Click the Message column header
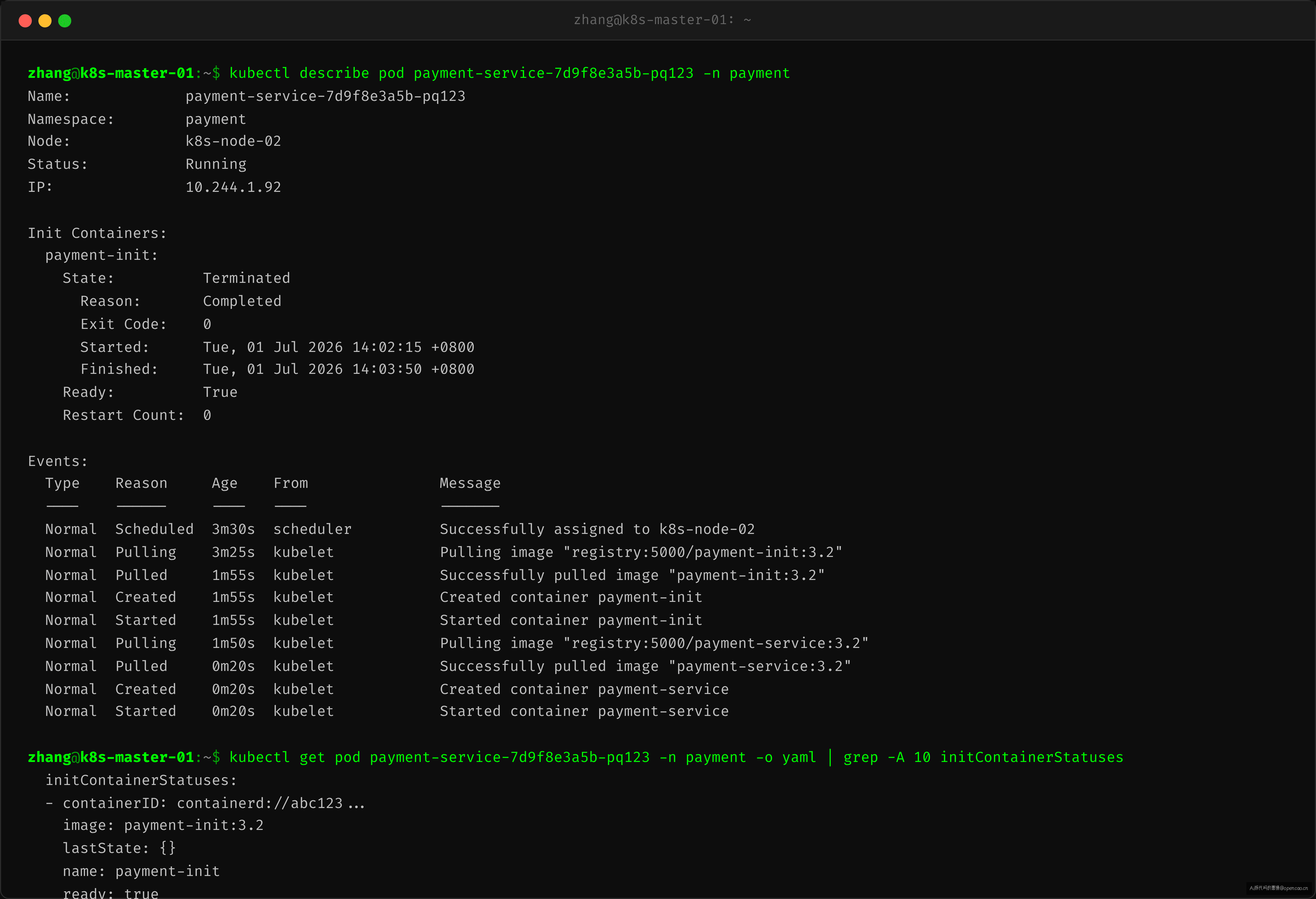The width and height of the screenshot is (1316, 899). (x=470, y=483)
